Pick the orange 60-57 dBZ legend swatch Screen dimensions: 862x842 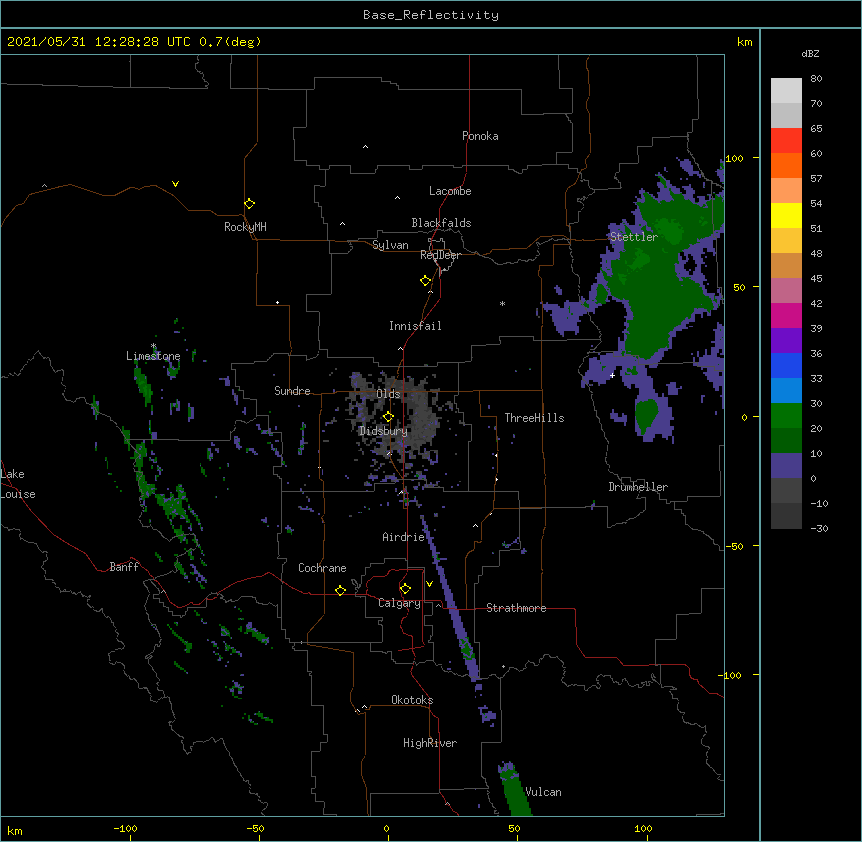point(786,165)
